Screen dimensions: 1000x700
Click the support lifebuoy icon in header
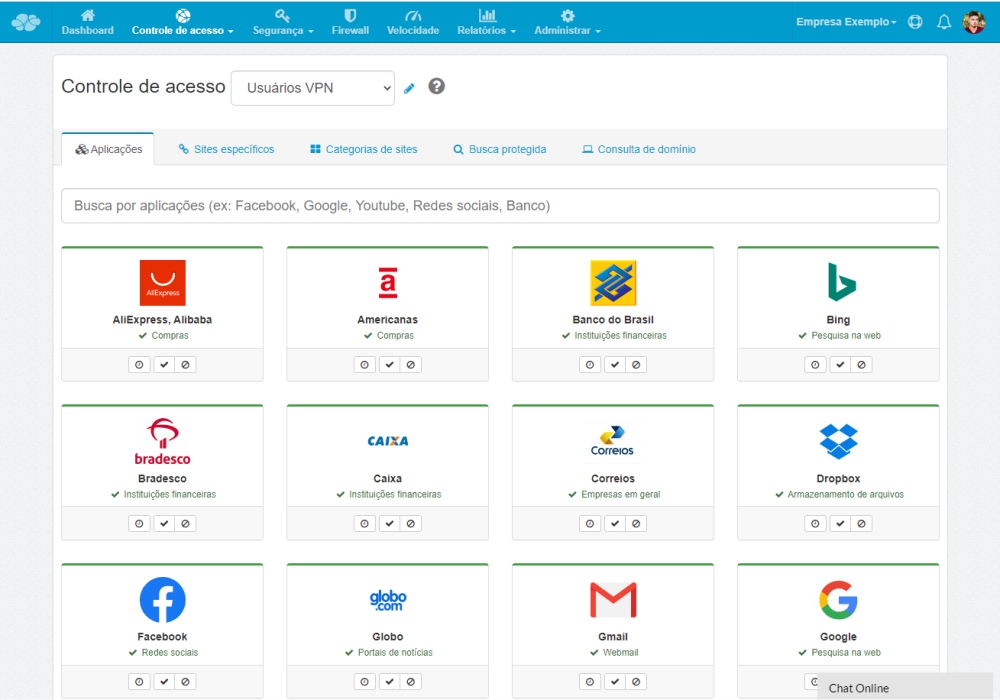coord(915,22)
